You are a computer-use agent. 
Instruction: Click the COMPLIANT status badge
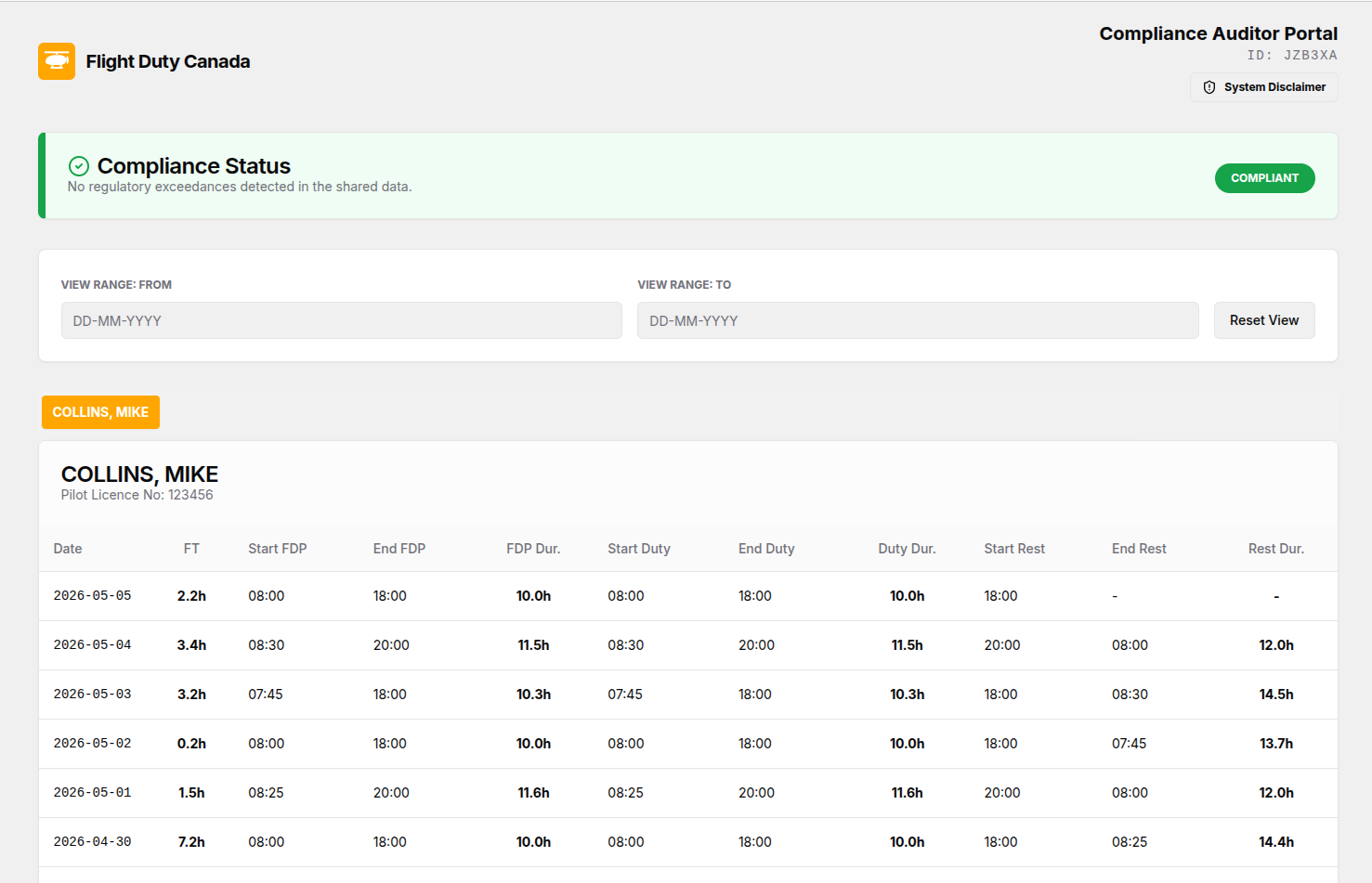coord(1264,178)
